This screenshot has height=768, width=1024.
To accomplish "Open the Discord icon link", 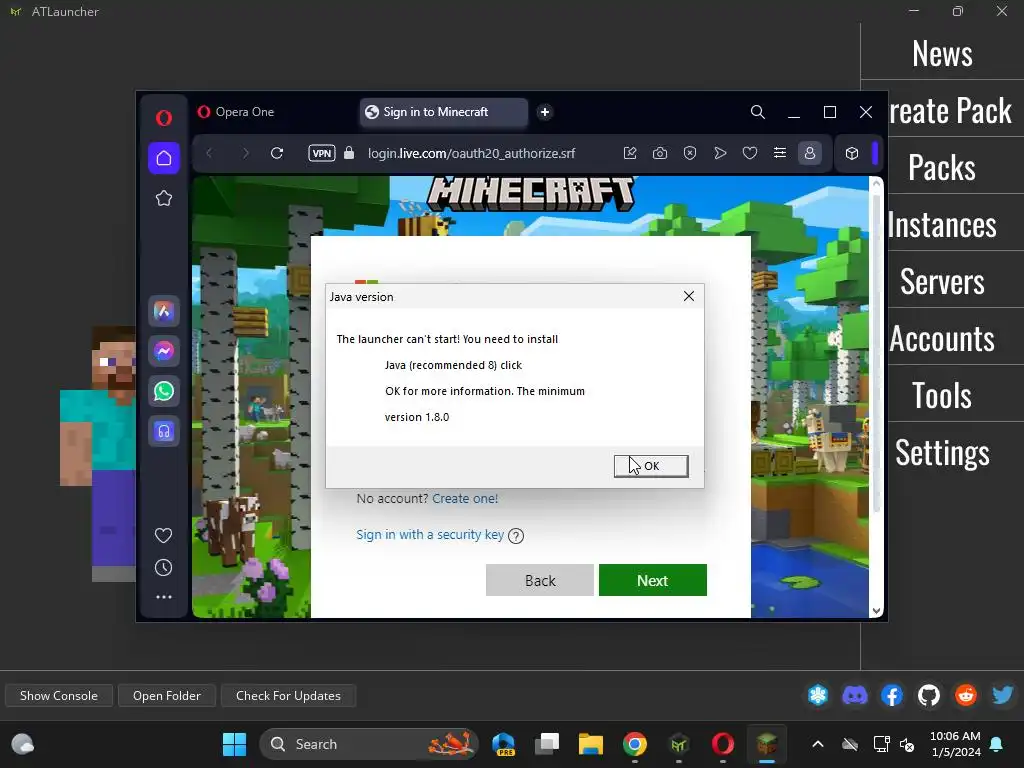I will point(855,696).
